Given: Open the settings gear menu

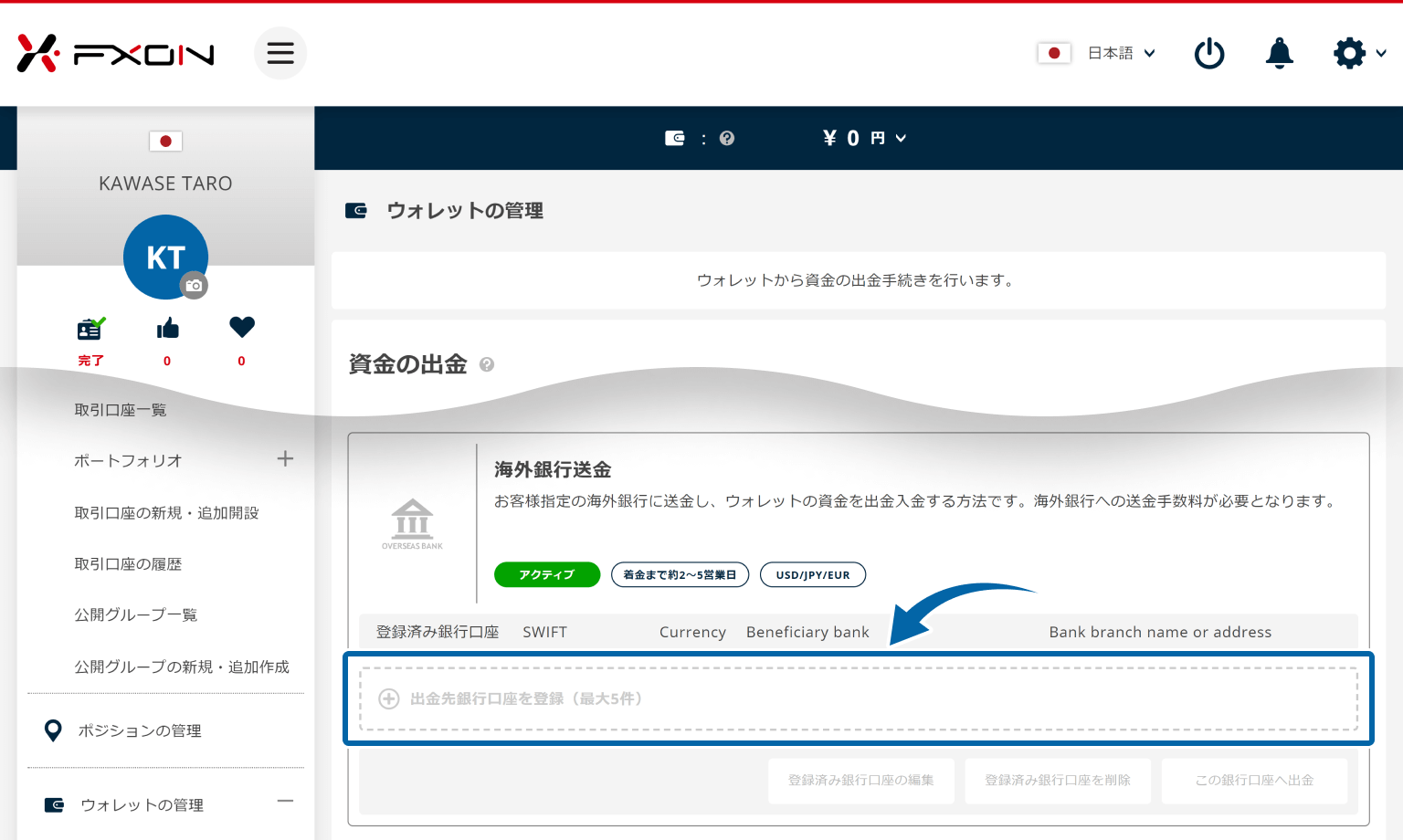Looking at the screenshot, I should tap(1350, 53).
